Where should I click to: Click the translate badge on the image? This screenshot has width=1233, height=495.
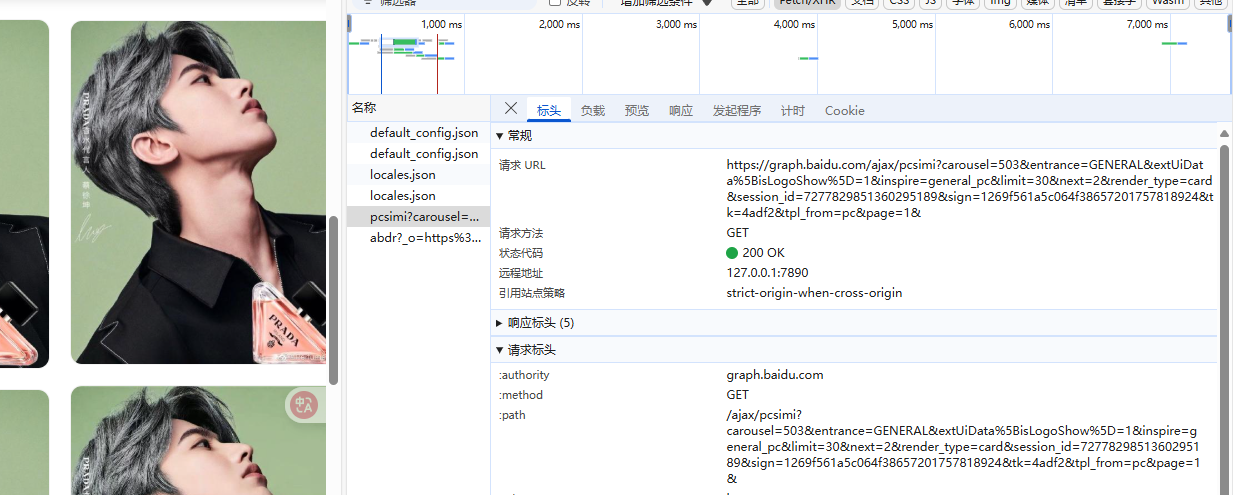pyautogui.click(x=304, y=404)
